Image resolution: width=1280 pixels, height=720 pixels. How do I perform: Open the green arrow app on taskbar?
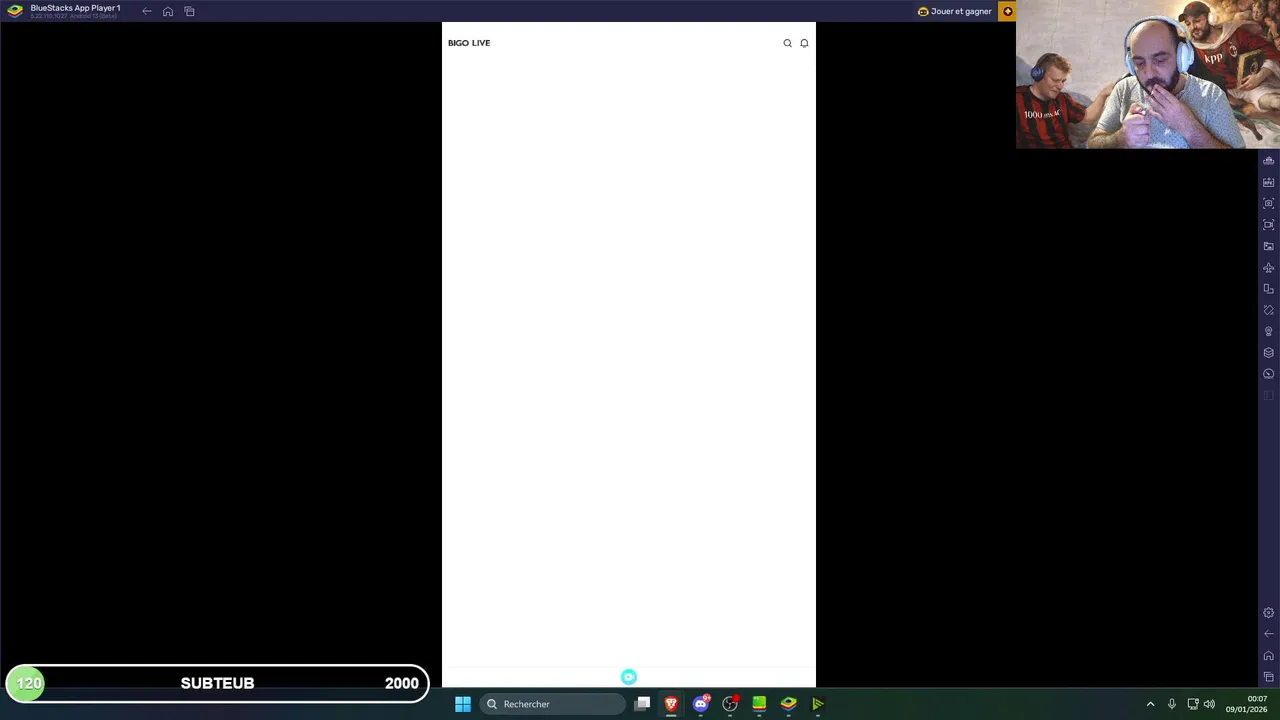818,704
